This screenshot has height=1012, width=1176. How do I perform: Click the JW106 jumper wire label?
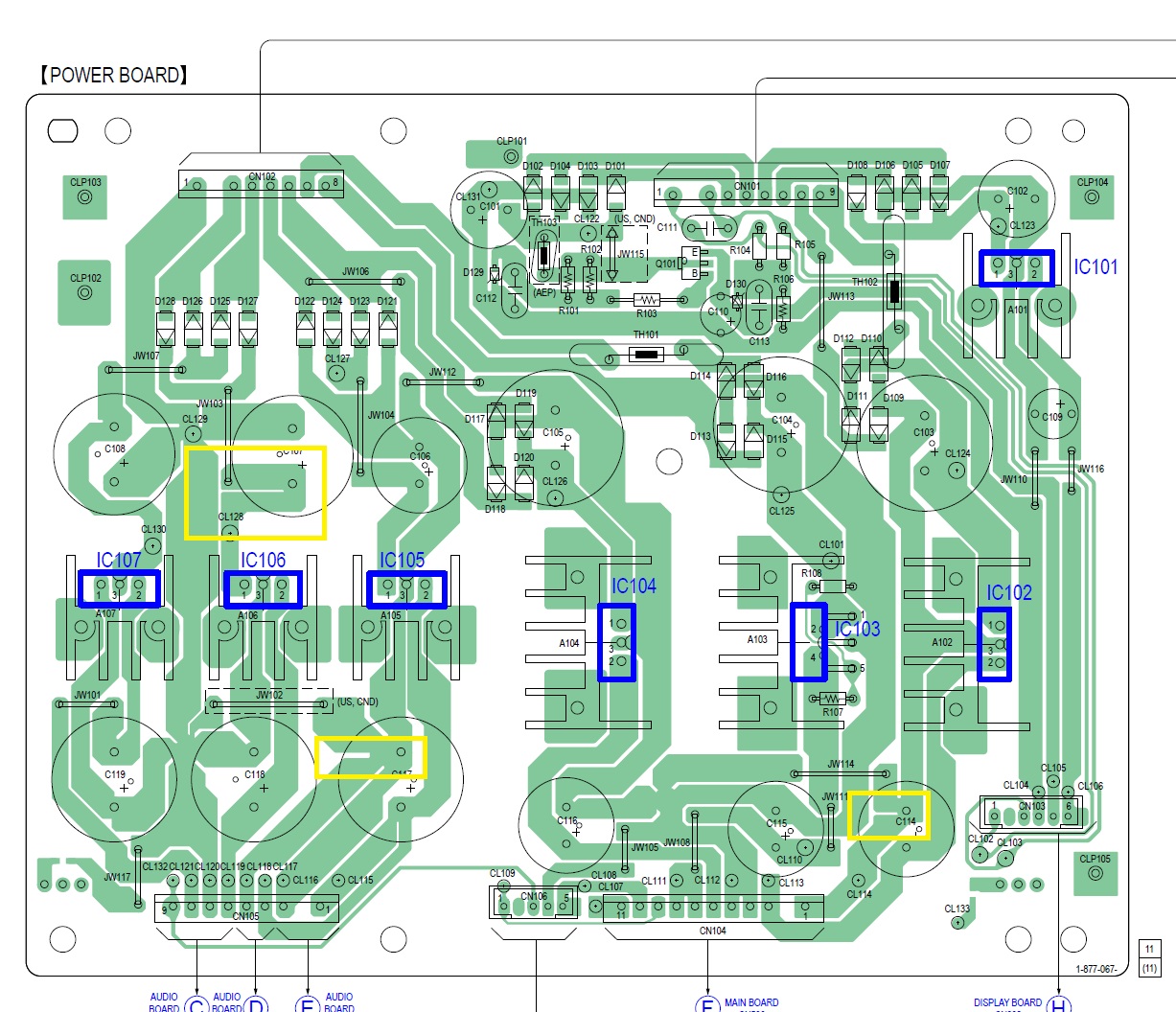[356, 272]
